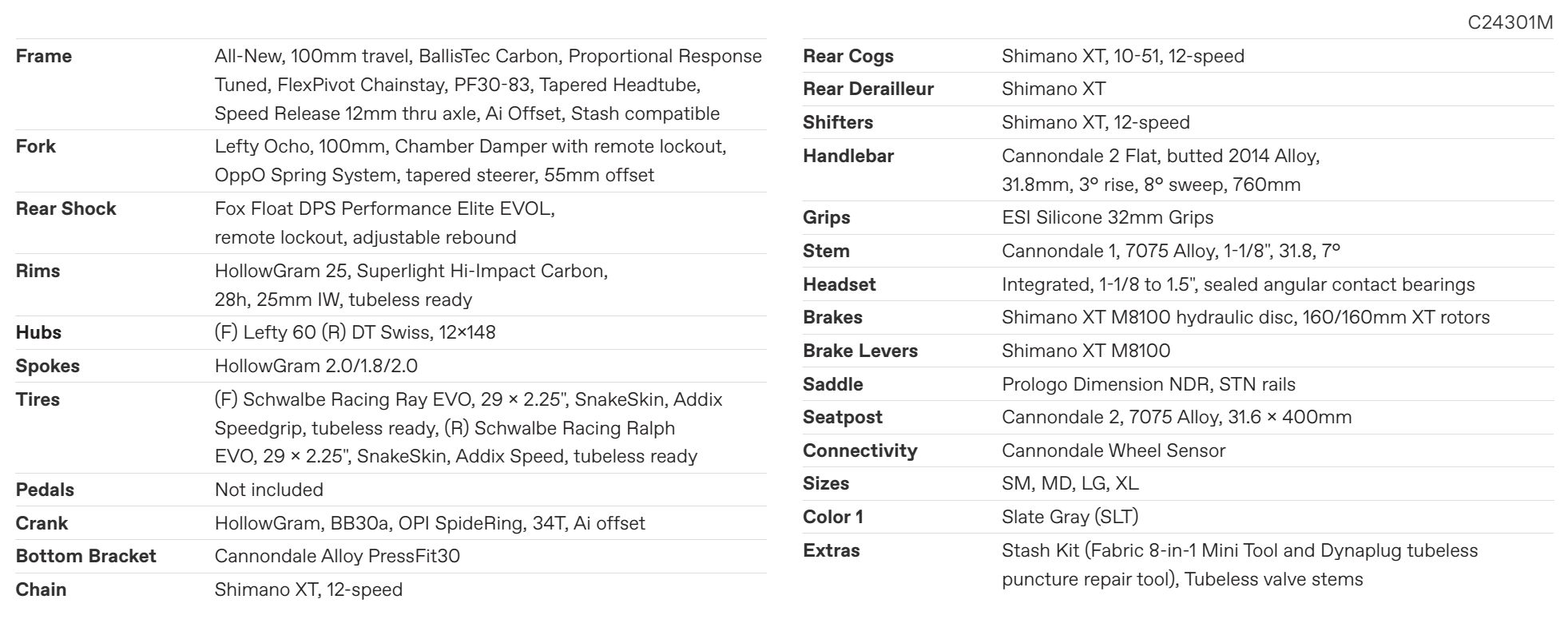Screen dimensions: 1568x619
Task: Select the Fork row label
Action: pyautogui.click(x=36, y=146)
